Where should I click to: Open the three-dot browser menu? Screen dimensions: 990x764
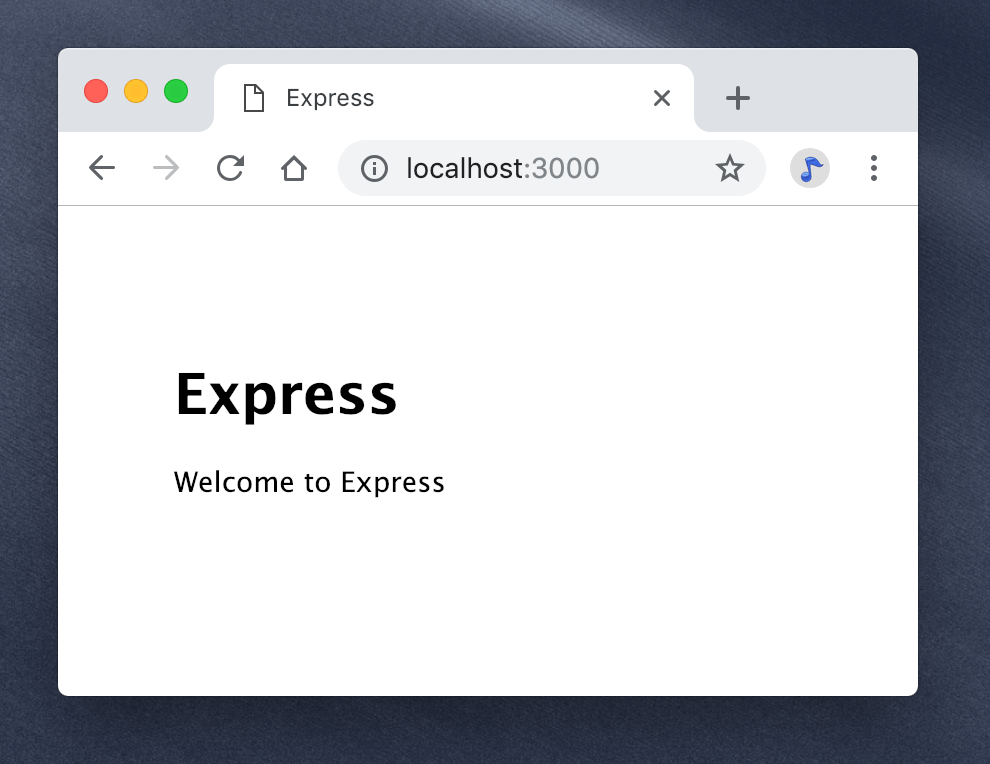pos(873,168)
